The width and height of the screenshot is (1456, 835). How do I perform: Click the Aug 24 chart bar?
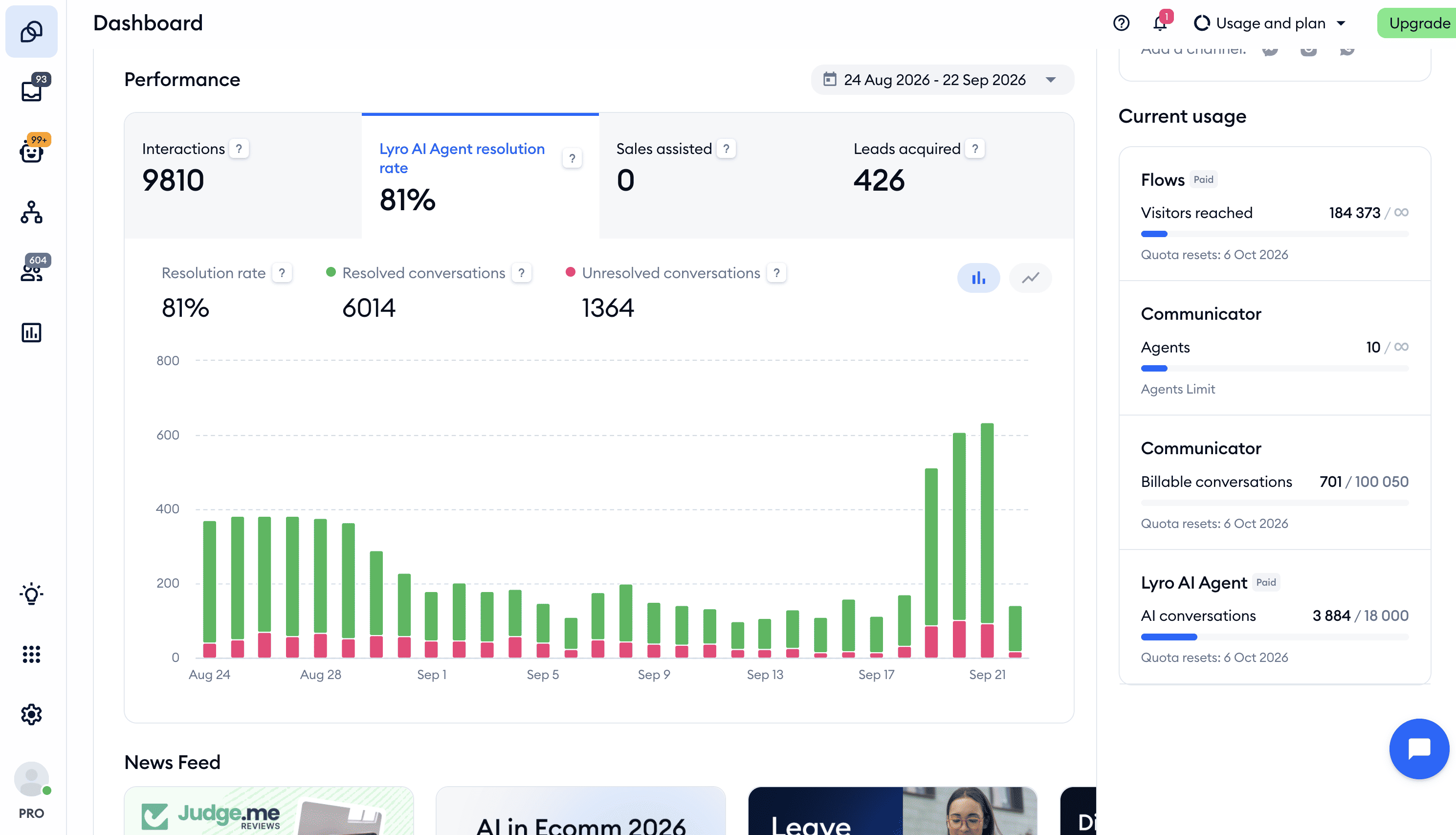click(210, 589)
